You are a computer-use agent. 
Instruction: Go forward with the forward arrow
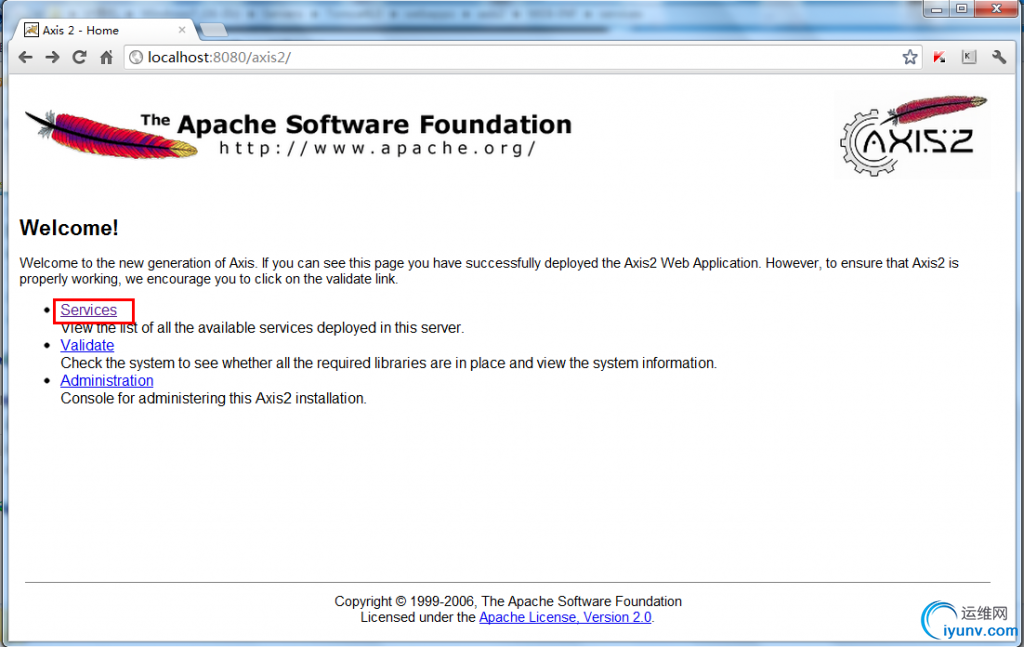click(52, 57)
